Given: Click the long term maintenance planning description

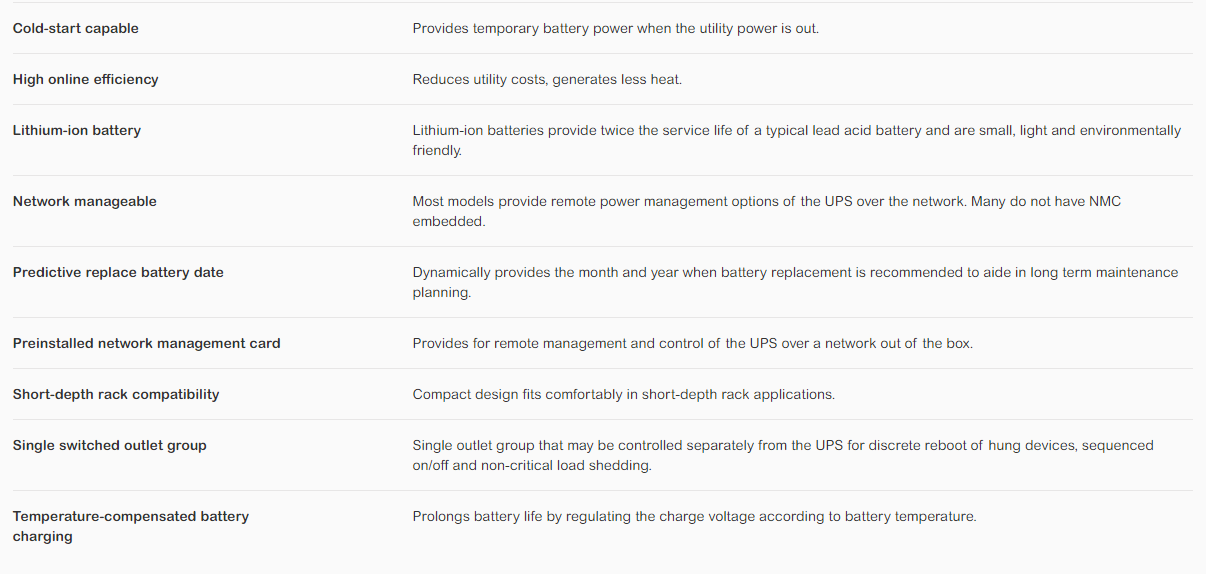Looking at the screenshot, I should 796,282.
